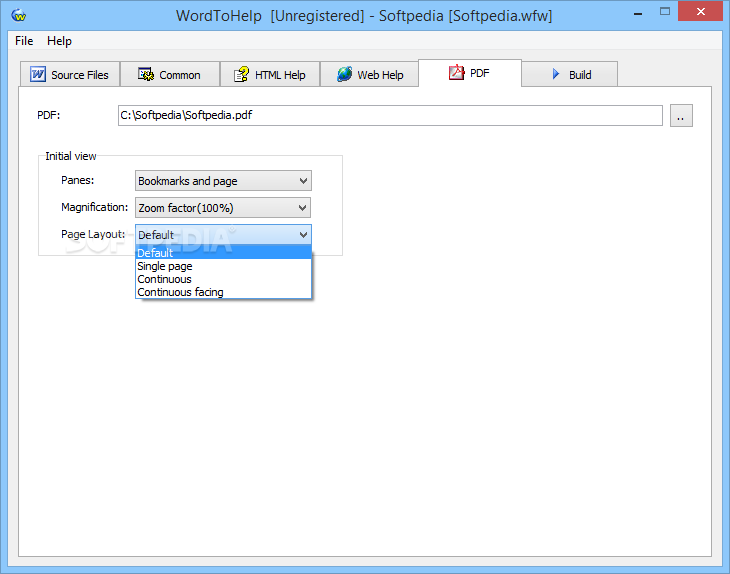
Task: Click the globe icon on Web Help tab
Action: 345,74
